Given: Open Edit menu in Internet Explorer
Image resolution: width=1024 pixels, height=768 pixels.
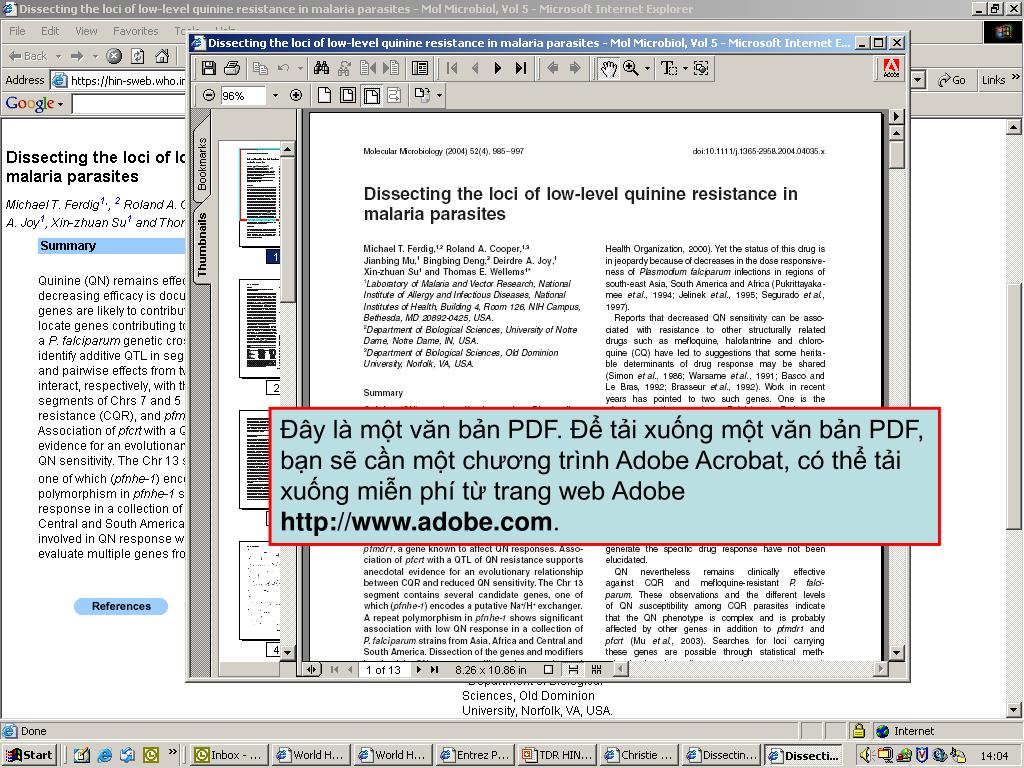Looking at the screenshot, I should tap(50, 31).
